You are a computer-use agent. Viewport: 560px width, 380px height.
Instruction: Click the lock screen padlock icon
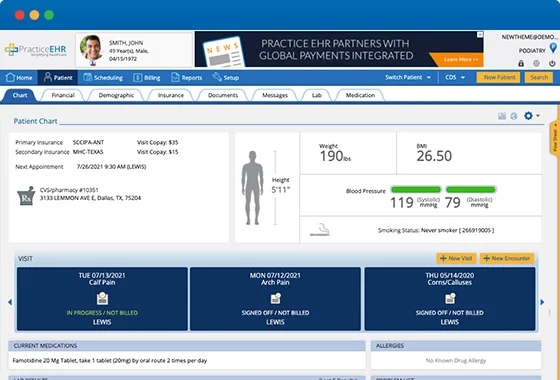[521, 64]
